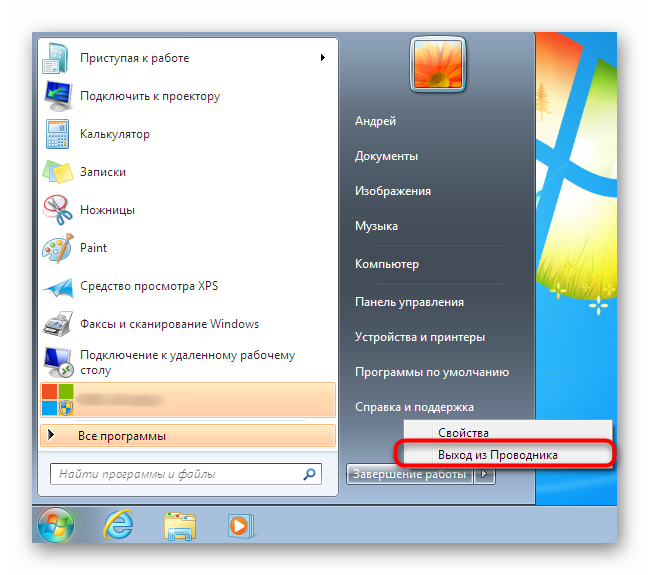
Task: Click the Ножницы label text
Action: (107, 210)
